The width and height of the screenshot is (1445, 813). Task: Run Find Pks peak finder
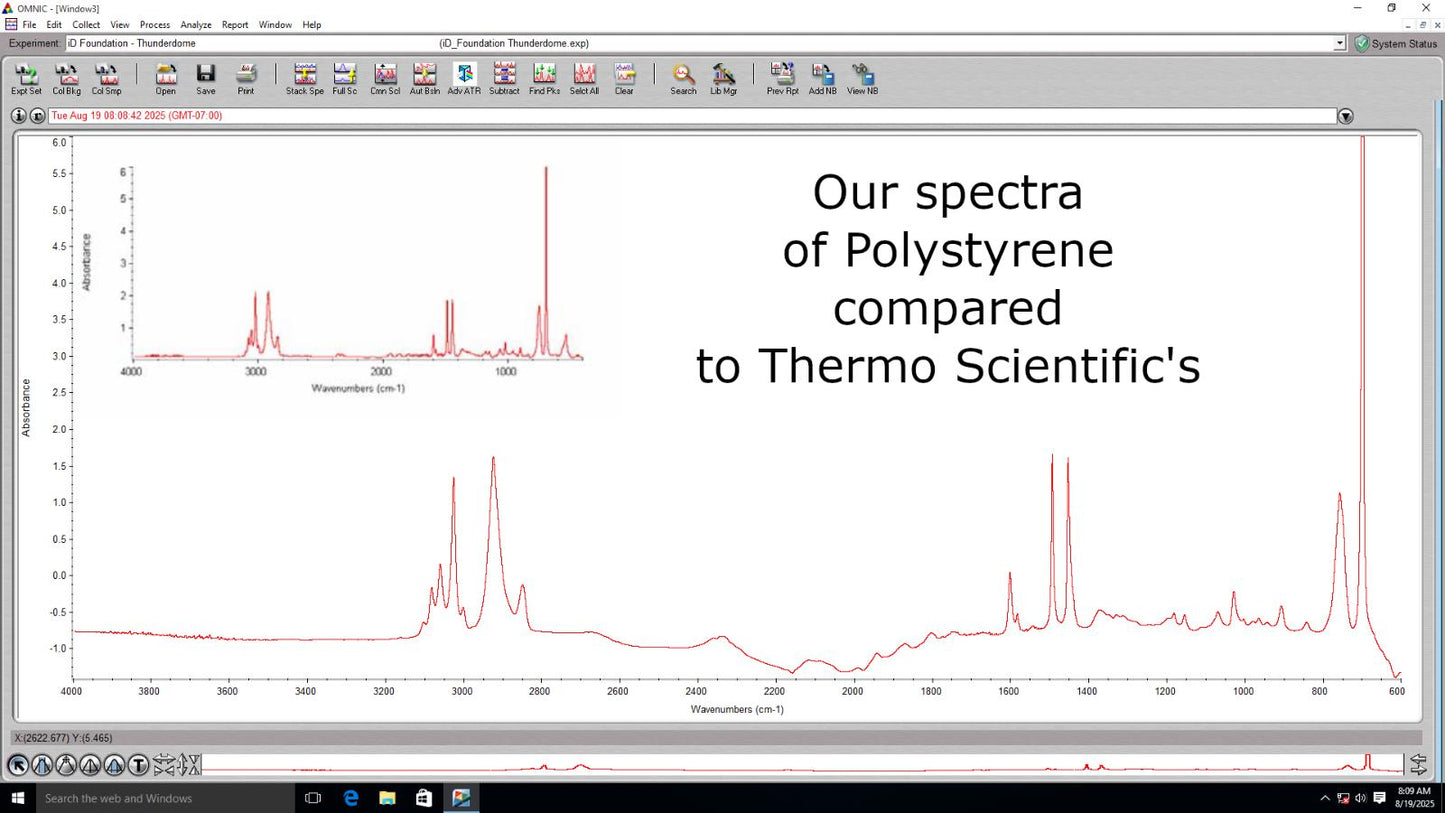[x=544, y=79]
